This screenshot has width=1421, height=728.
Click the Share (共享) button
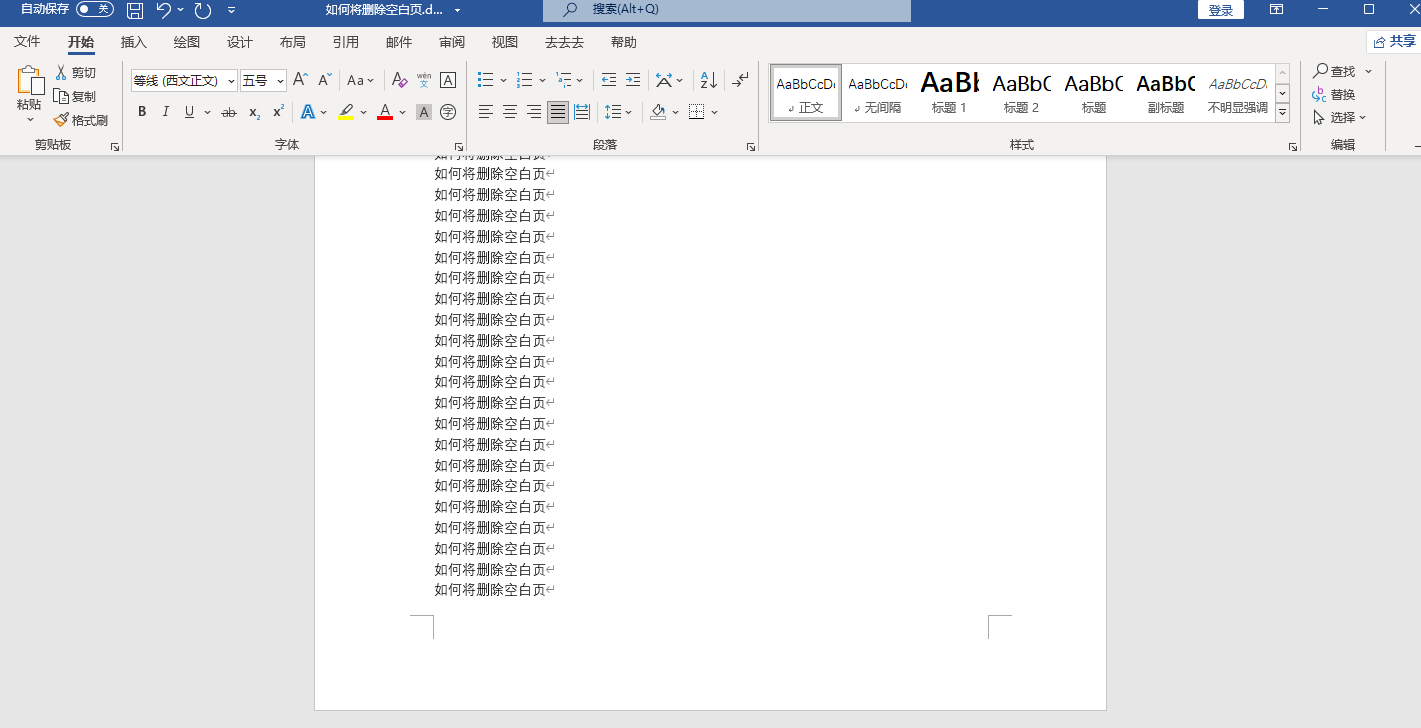tap(1394, 41)
